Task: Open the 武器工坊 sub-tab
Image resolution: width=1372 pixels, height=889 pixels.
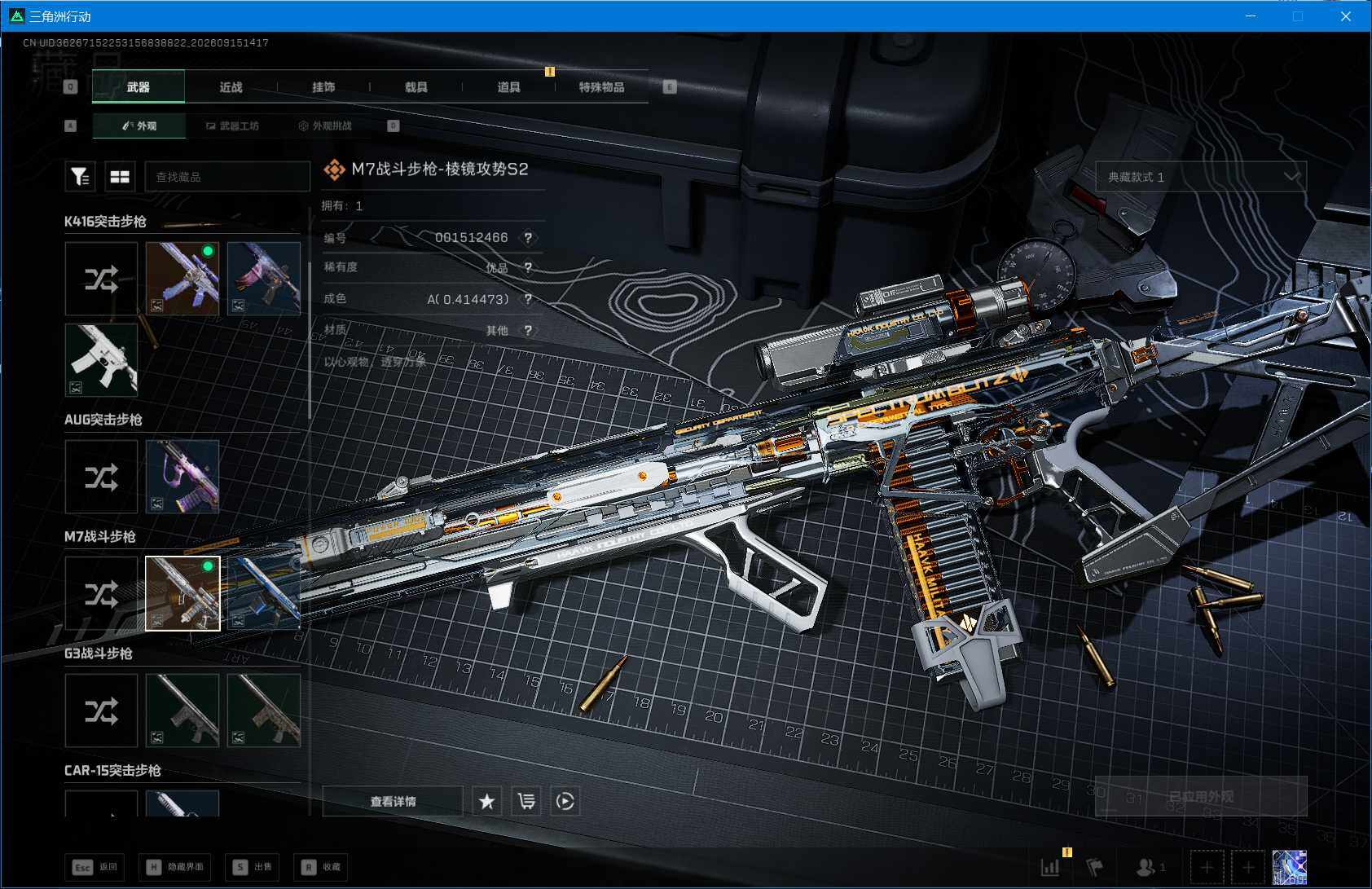Action: coord(232,125)
